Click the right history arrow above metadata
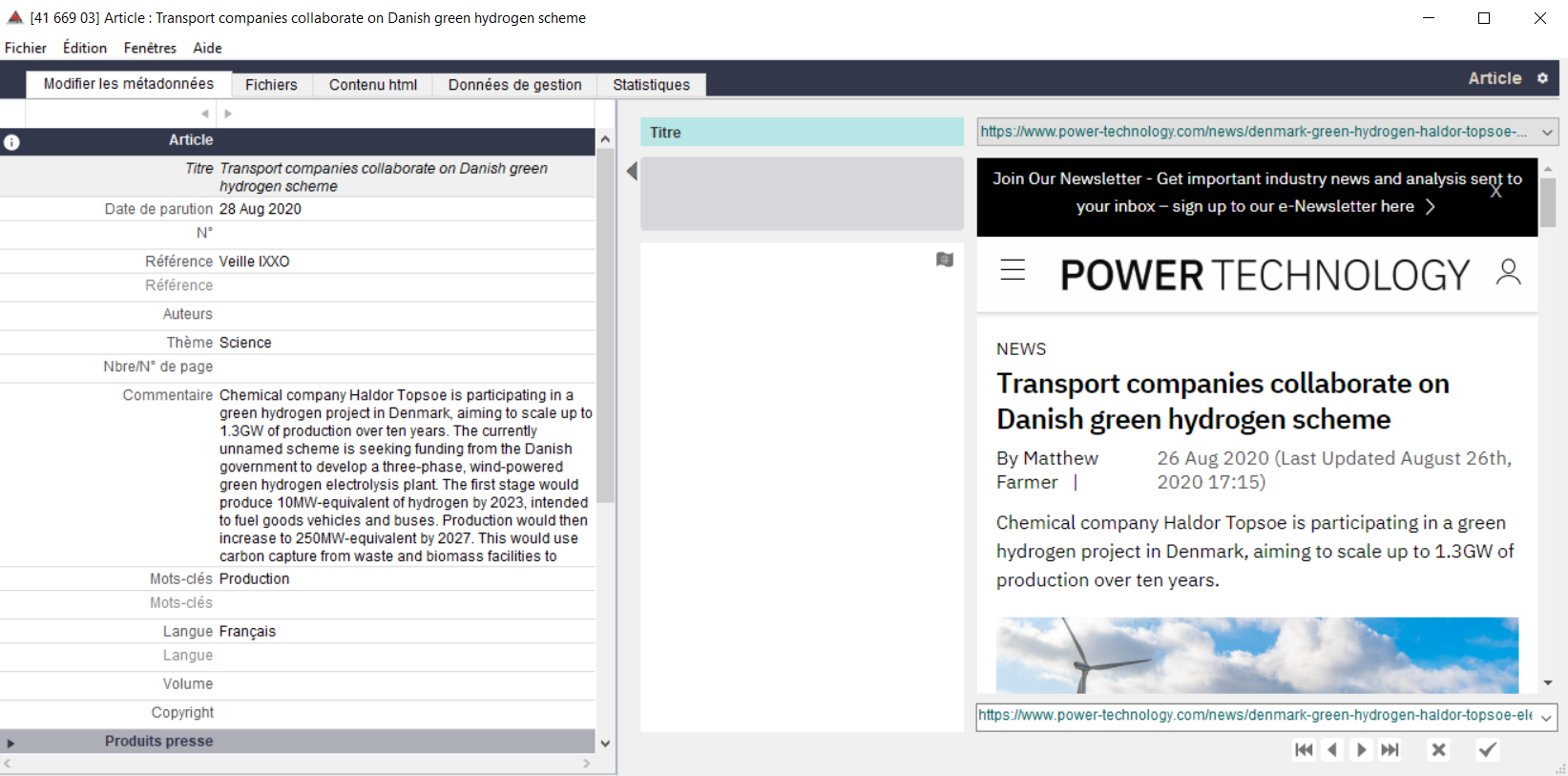Image resolution: width=1568 pixels, height=776 pixels. [228, 114]
